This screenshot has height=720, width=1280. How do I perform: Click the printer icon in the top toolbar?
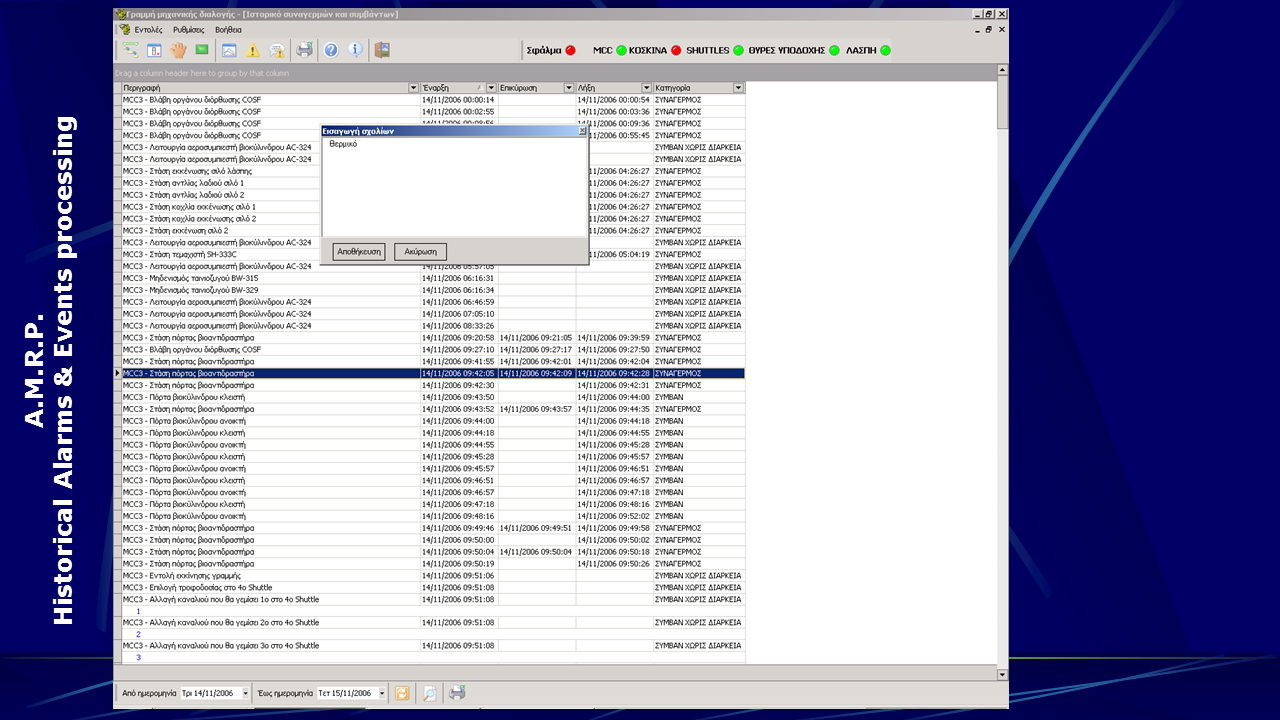click(x=305, y=50)
